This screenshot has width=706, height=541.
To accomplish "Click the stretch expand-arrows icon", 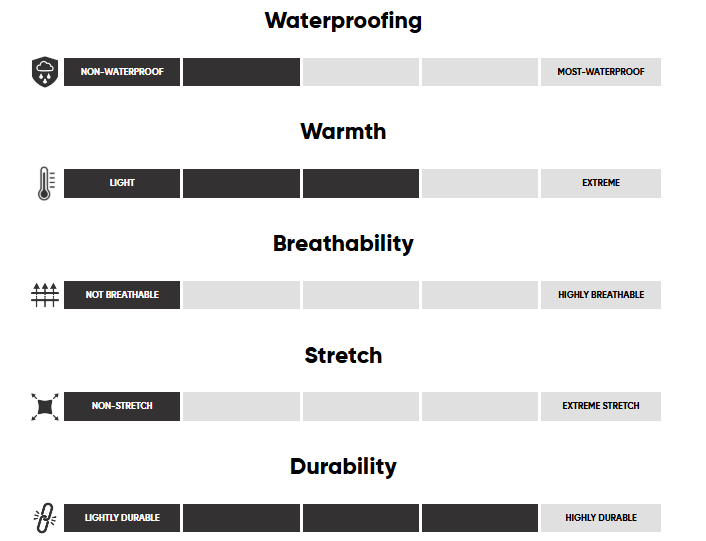I will pyautogui.click(x=44, y=406).
